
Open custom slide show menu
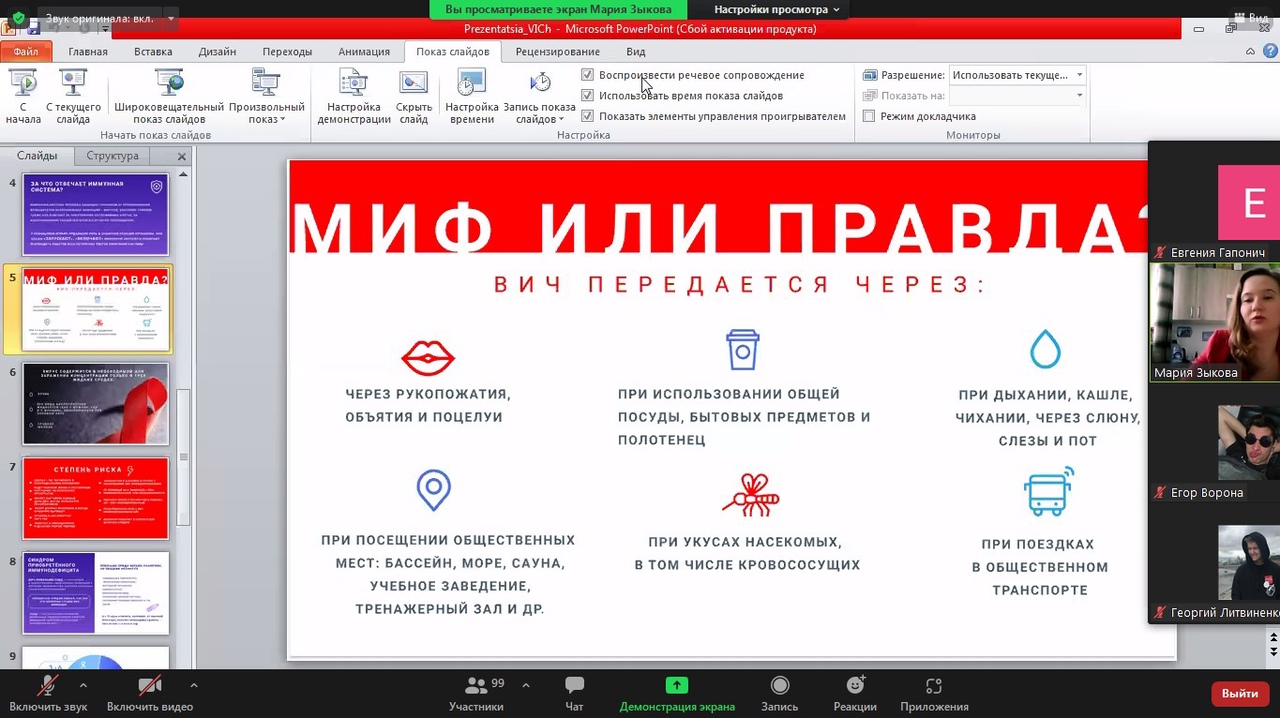point(266,97)
